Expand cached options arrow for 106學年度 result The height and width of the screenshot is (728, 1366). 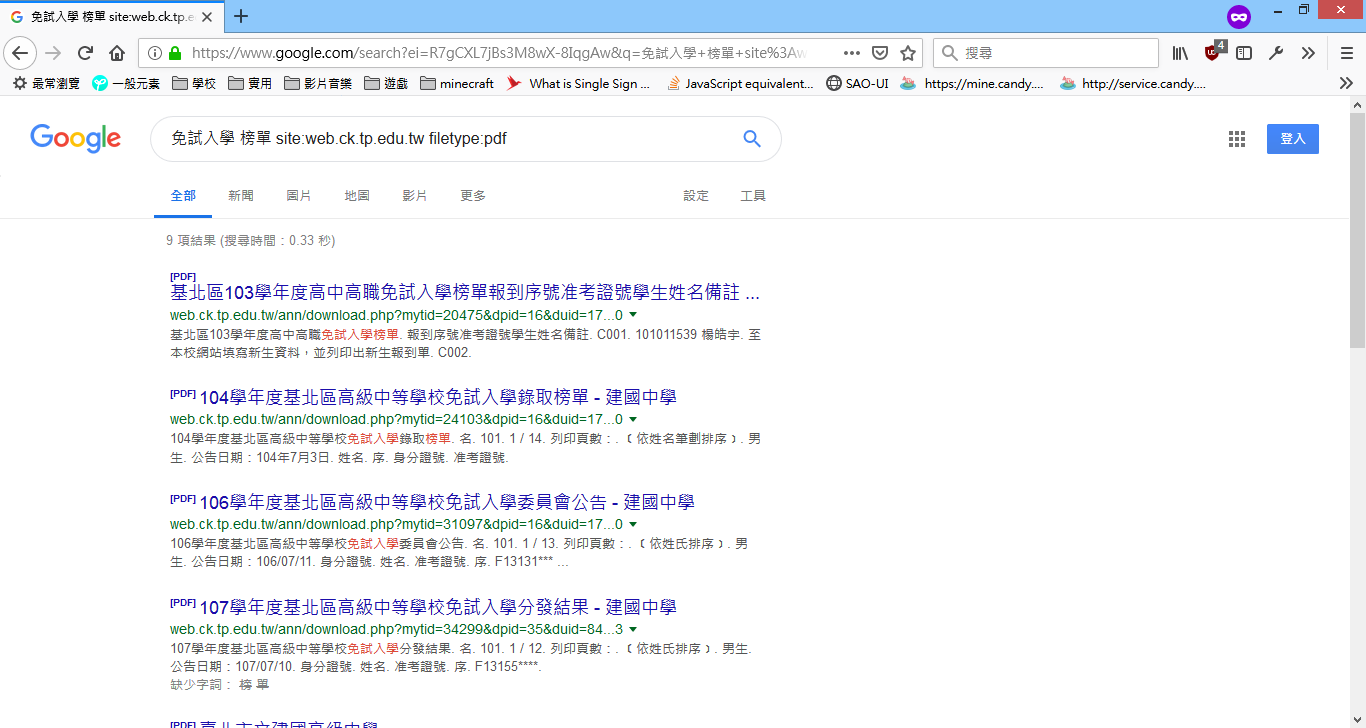click(633, 524)
